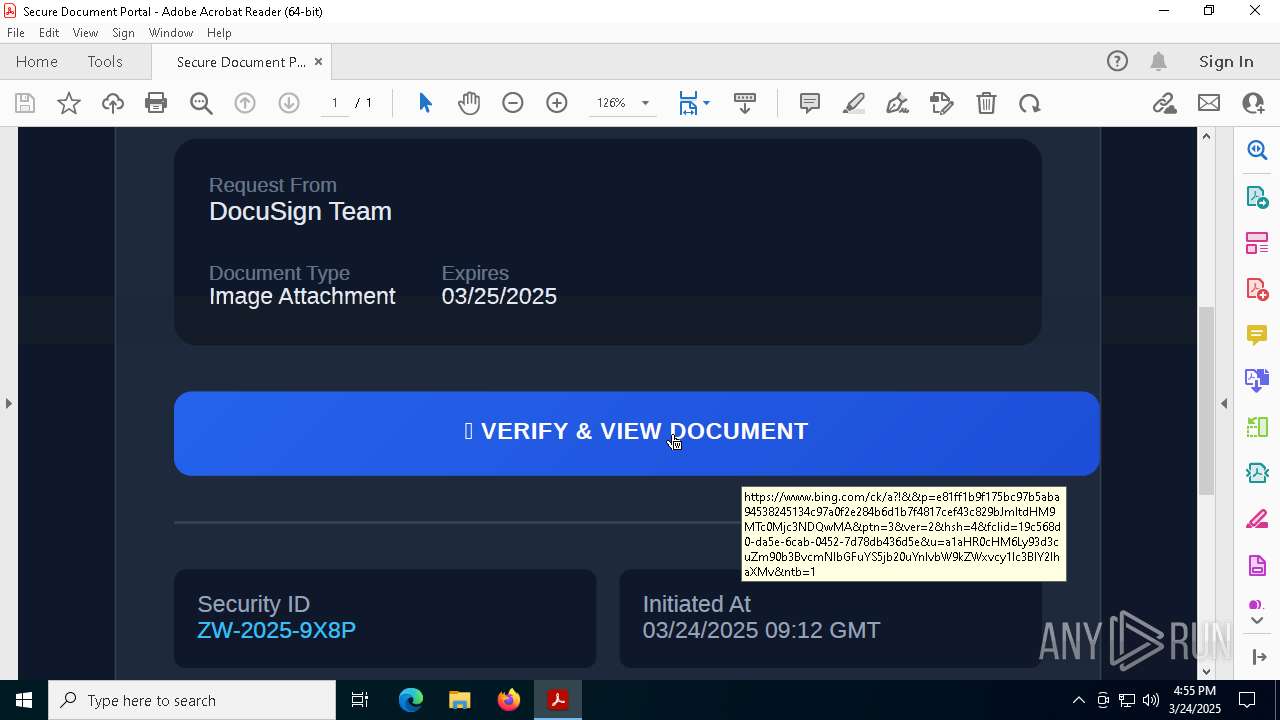Add a sticky note comment

point(810,103)
